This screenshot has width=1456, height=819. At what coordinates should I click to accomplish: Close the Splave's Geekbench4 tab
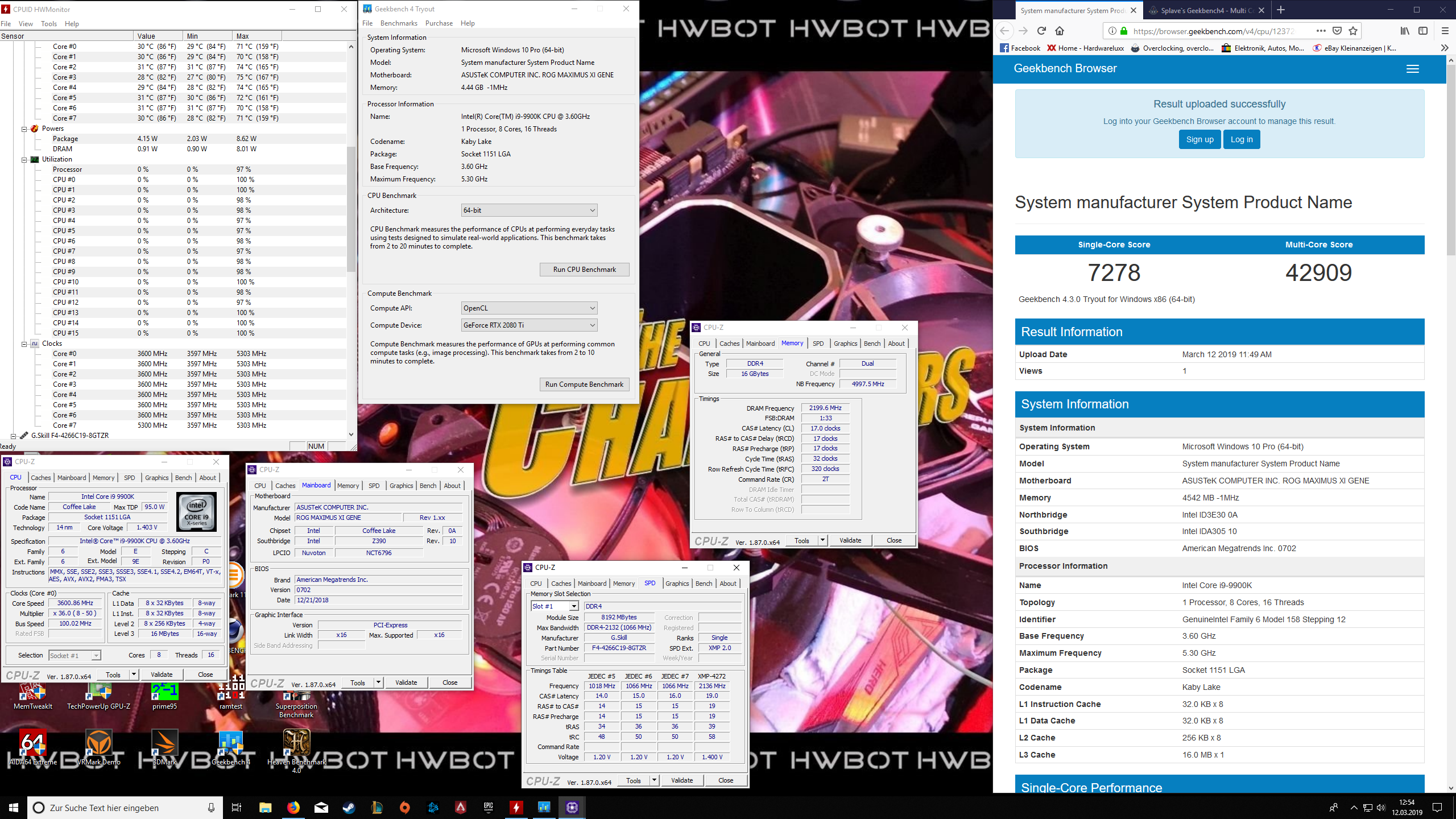click(1261, 10)
